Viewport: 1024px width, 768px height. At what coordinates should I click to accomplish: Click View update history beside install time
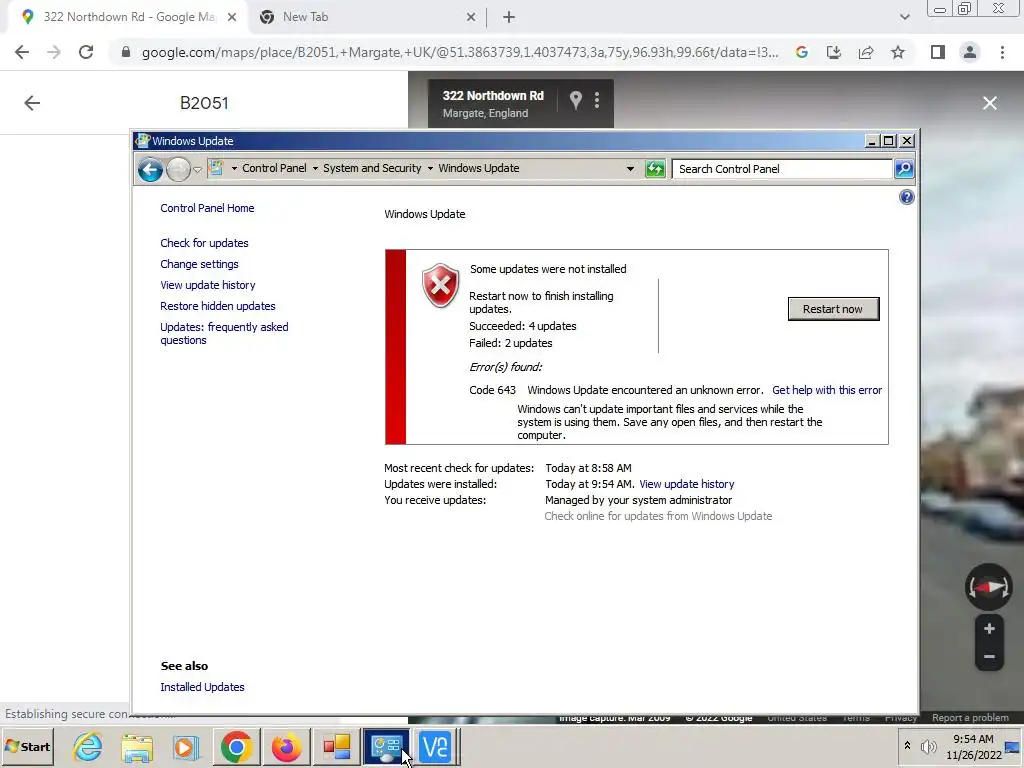686,484
